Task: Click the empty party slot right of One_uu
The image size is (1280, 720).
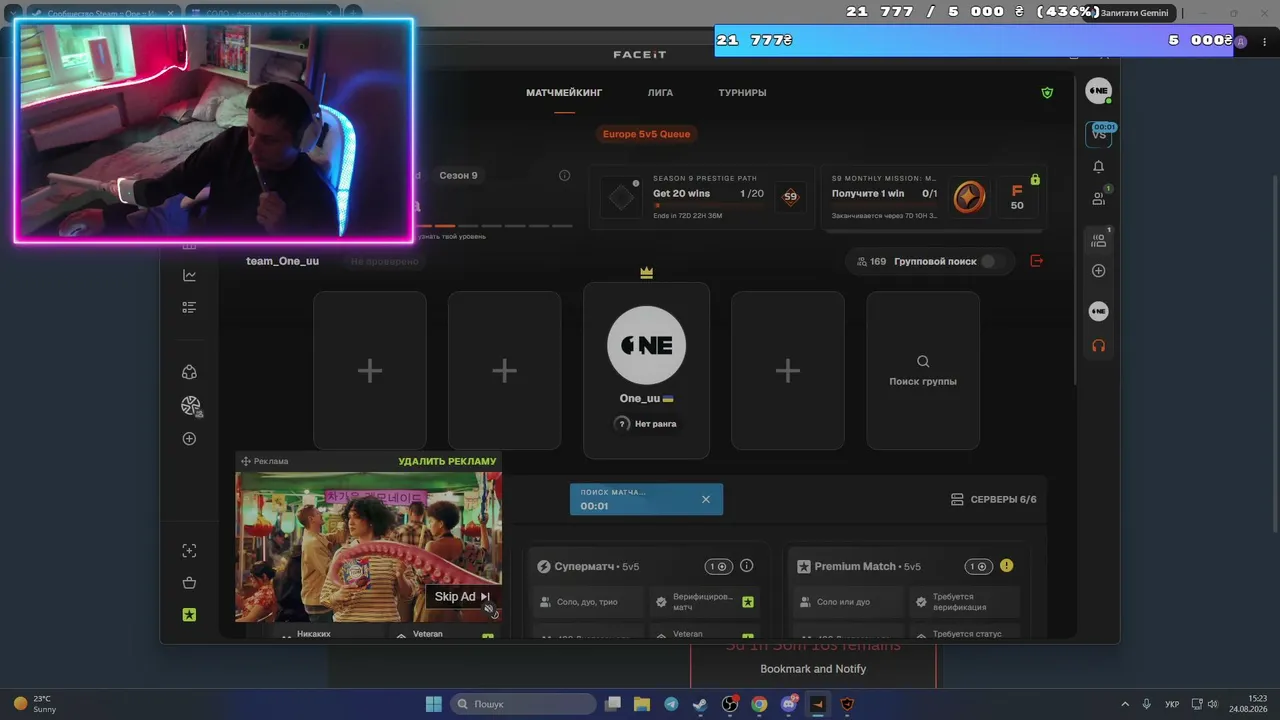Action: coord(788,370)
